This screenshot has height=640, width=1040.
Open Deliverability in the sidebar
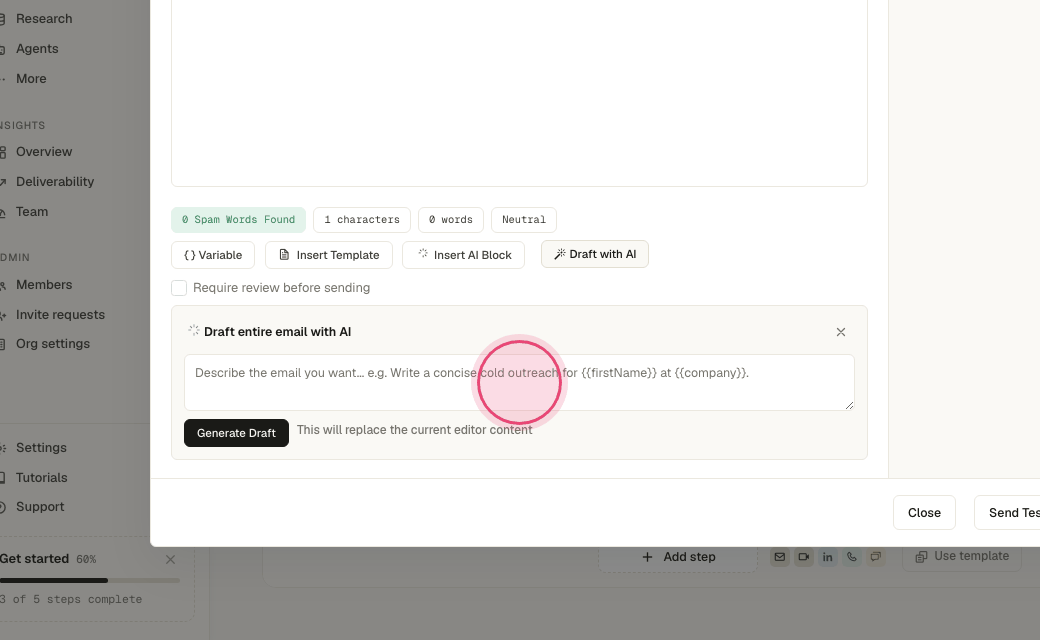(55, 182)
